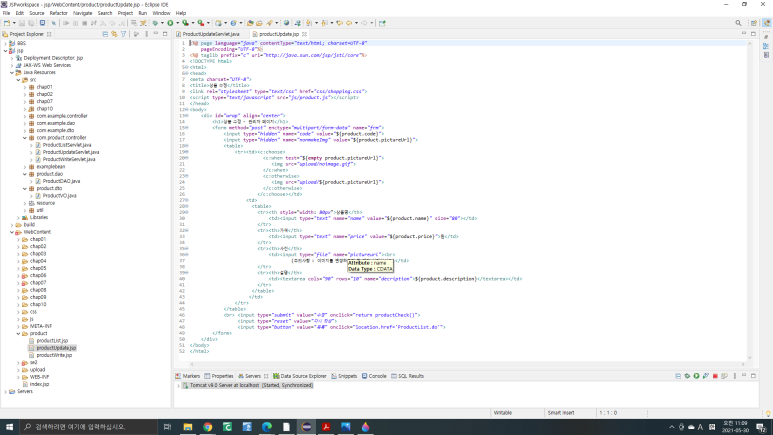This screenshot has height=435, width=773.
Task: Expand the Servers project node
Action: (5, 391)
